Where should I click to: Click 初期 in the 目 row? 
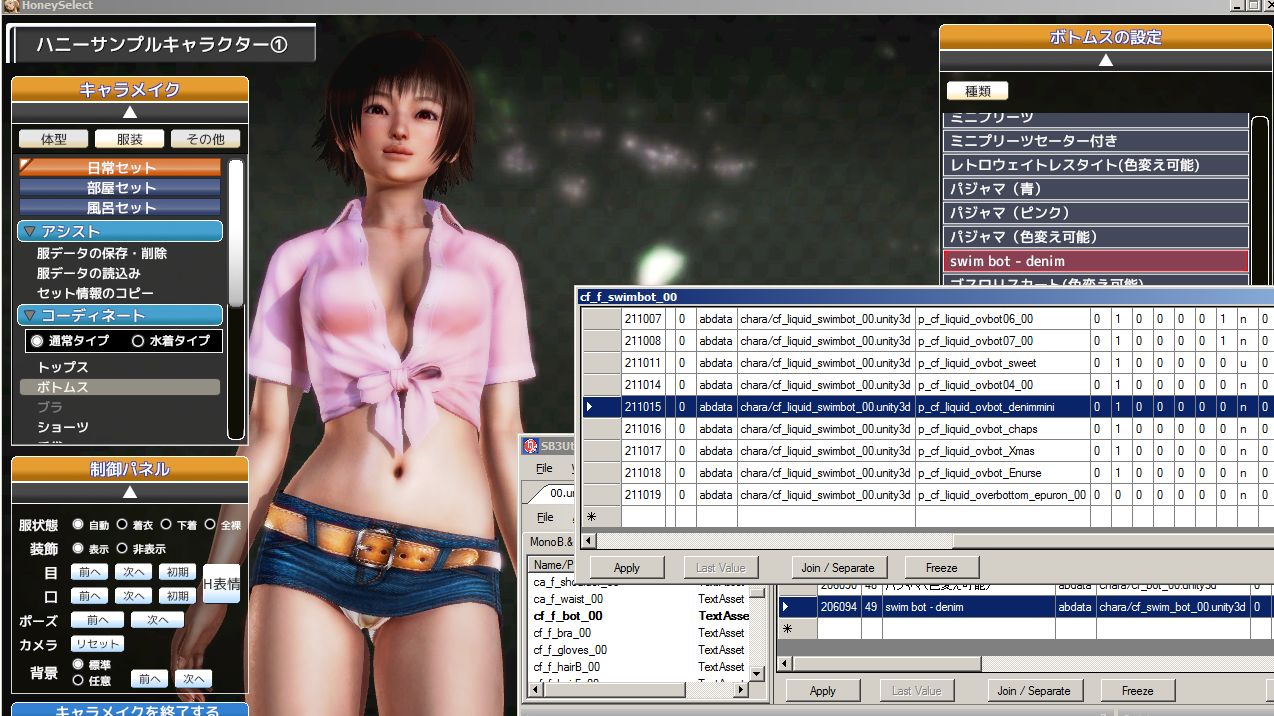tap(177, 572)
